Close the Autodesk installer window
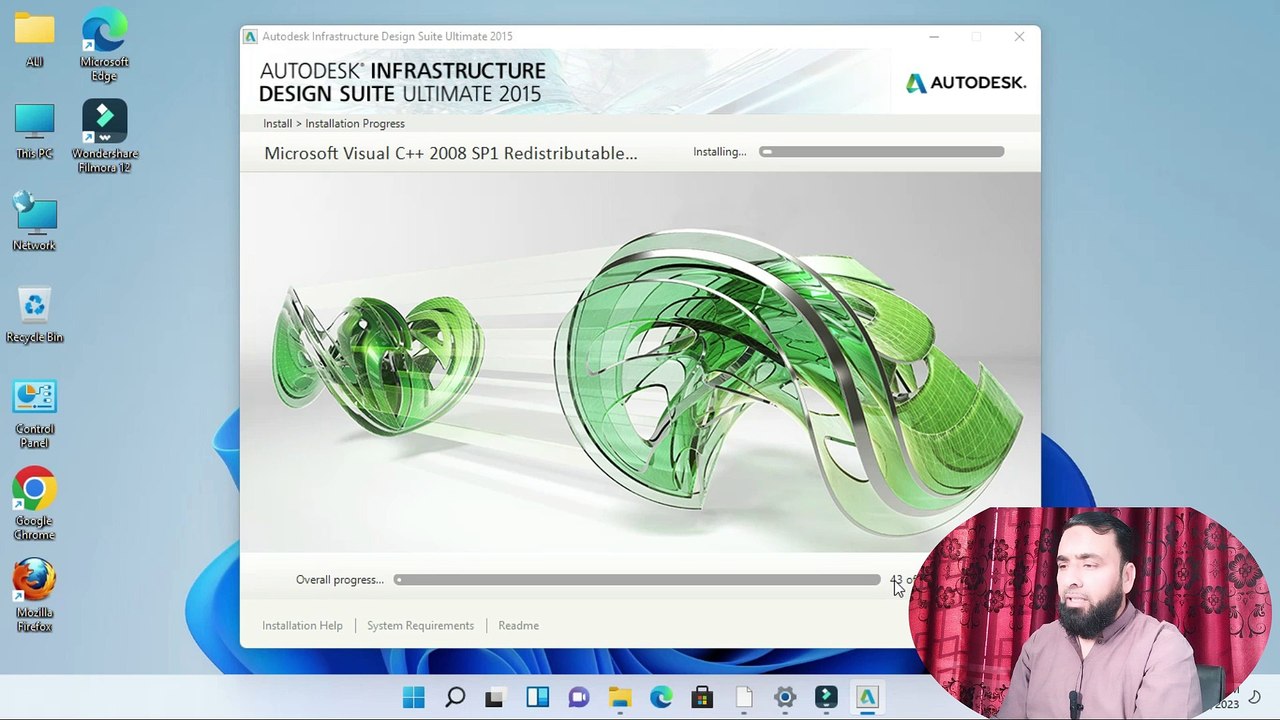1280x720 pixels. 1019,37
